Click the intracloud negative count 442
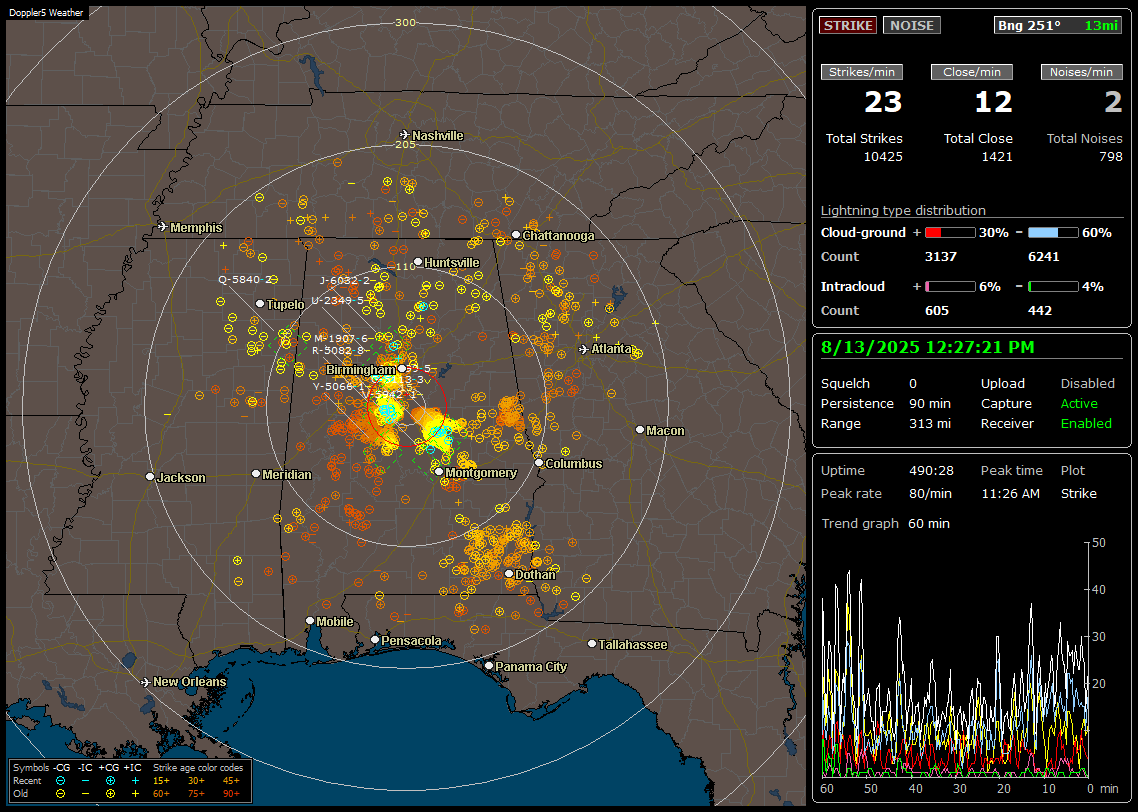1138x812 pixels. click(x=1039, y=310)
